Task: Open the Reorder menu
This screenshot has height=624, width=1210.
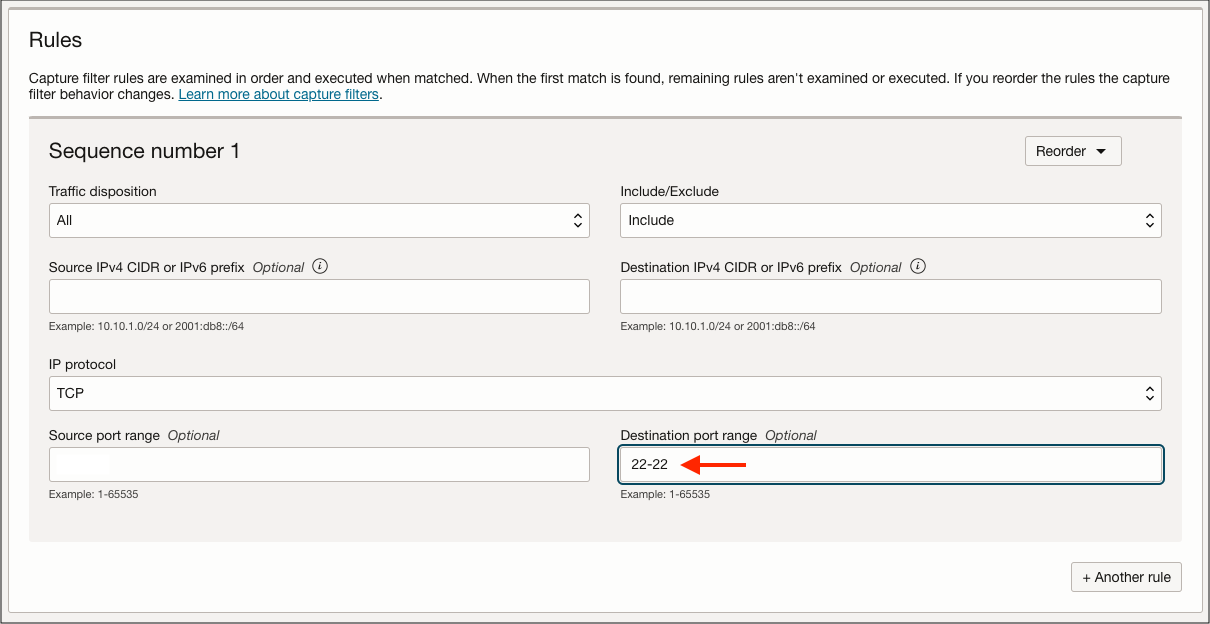Action: pos(1073,151)
